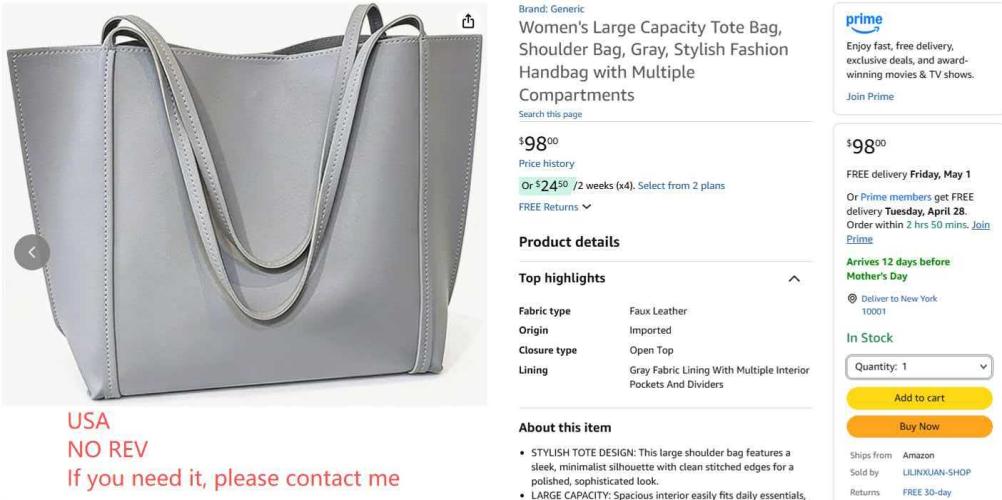Click the Deliver to New York location pin icon

852,299
